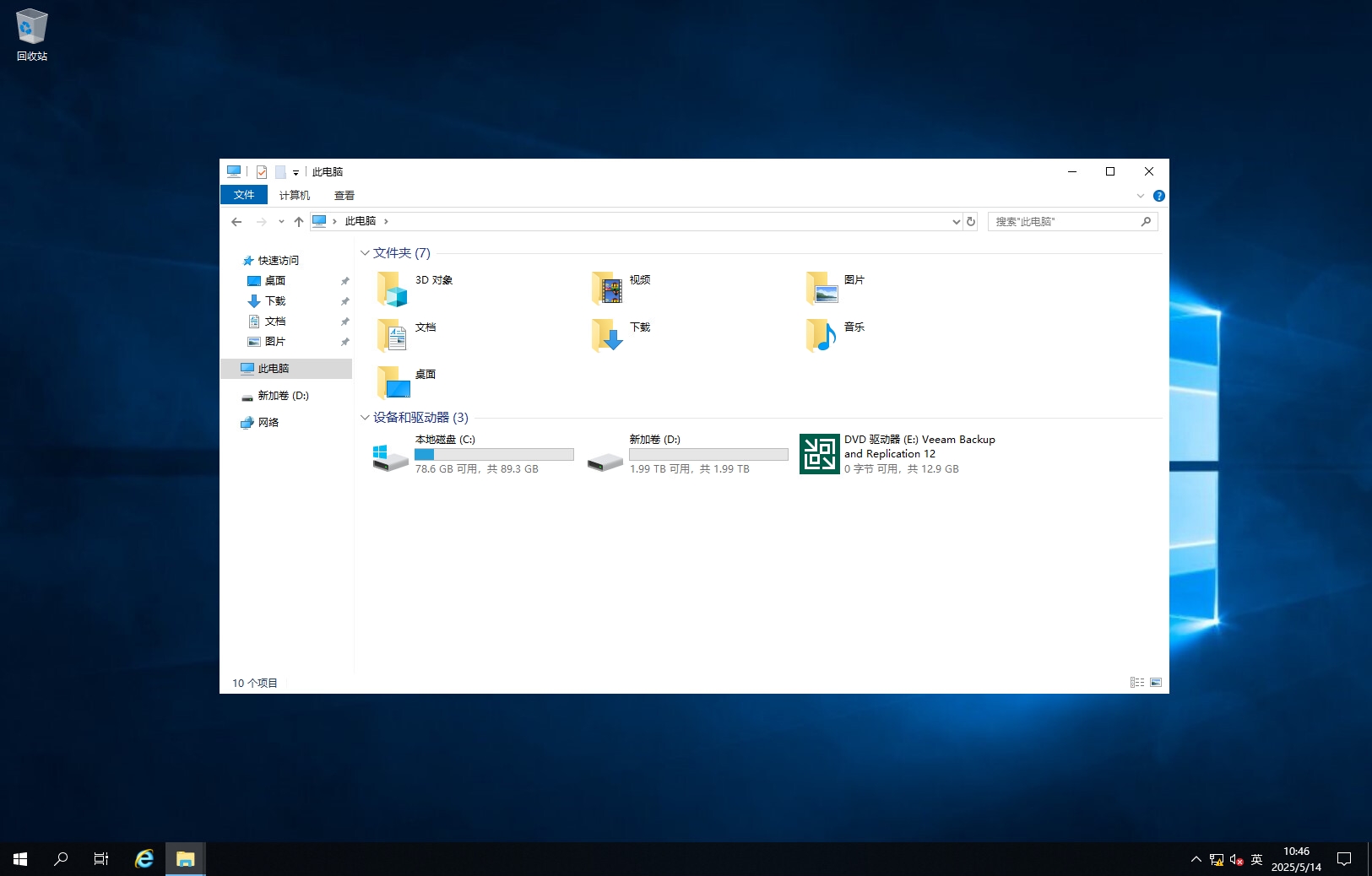Open the 文件 menu tab
This screenshot has height=876, width=1372.
click(244, 195)
